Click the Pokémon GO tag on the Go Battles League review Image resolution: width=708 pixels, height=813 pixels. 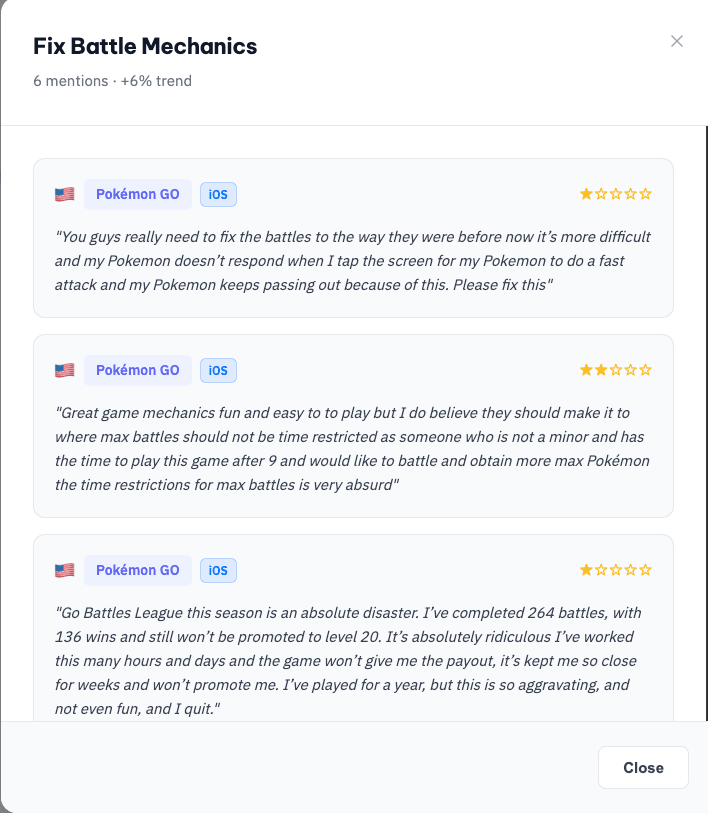[138, 570]
